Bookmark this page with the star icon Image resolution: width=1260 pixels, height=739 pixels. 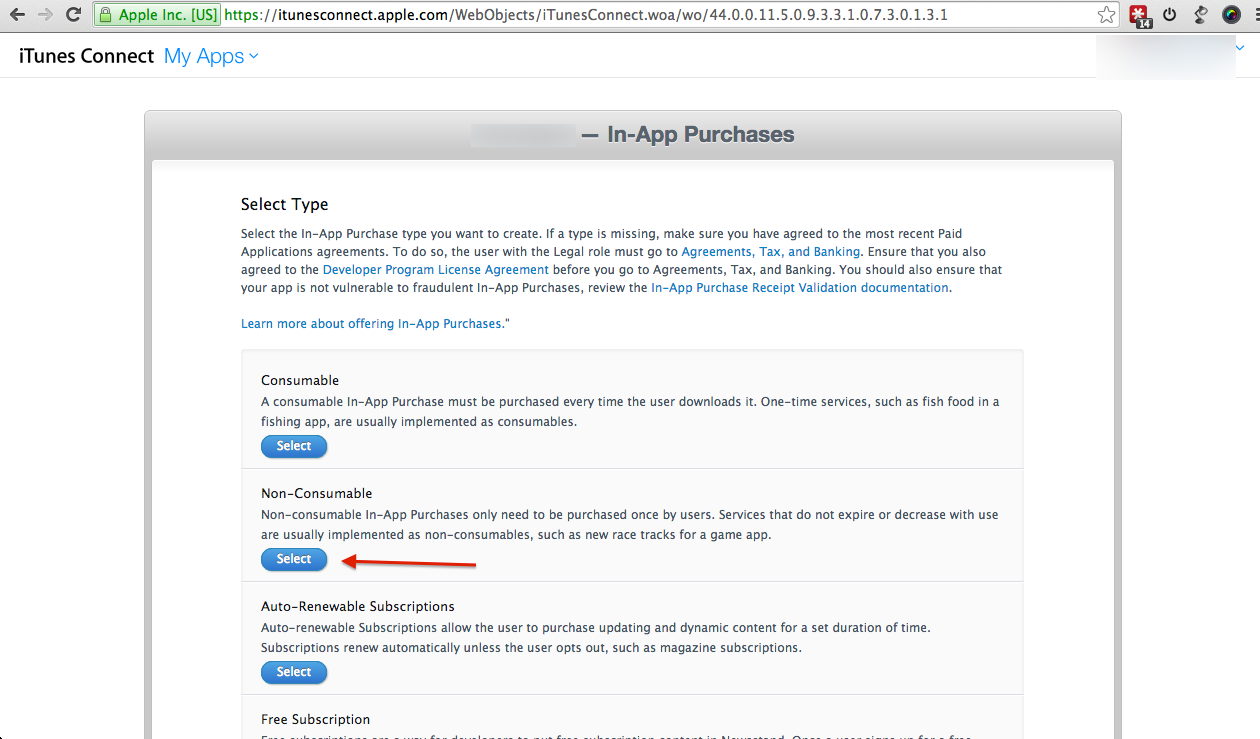click(1106, 15)
